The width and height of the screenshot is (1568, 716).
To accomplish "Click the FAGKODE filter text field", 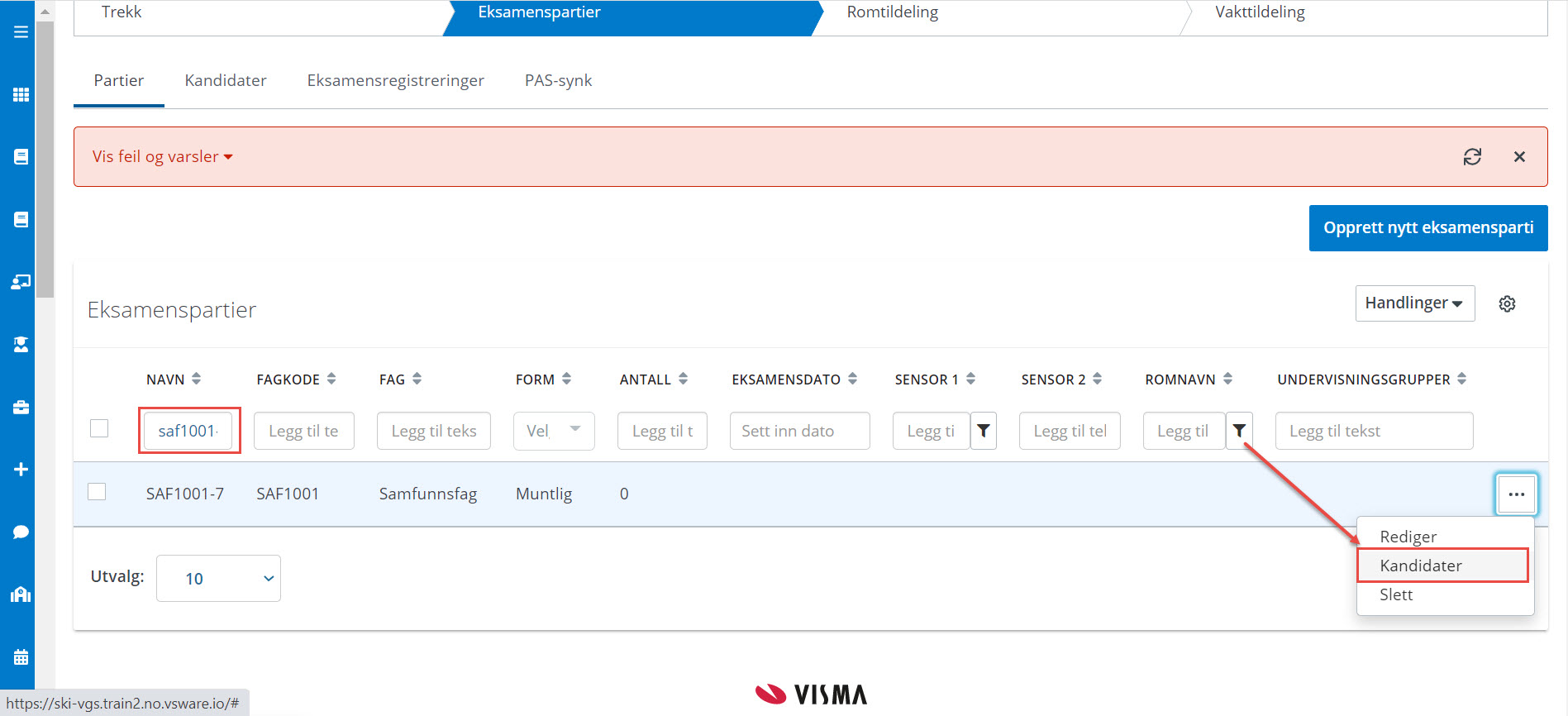I will pyautogui.click(x=303, y=431).
